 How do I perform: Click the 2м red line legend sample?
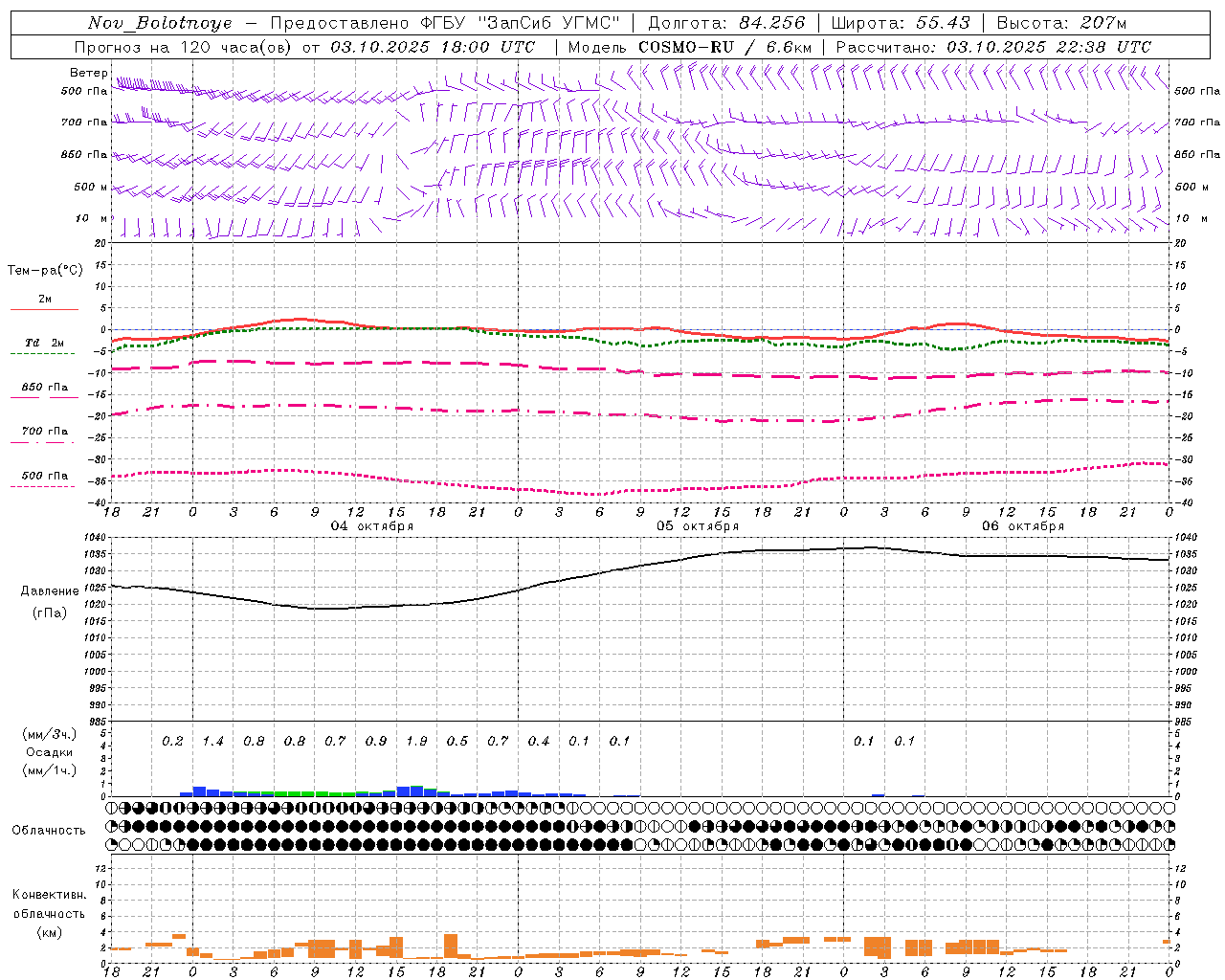click(44, 310)
